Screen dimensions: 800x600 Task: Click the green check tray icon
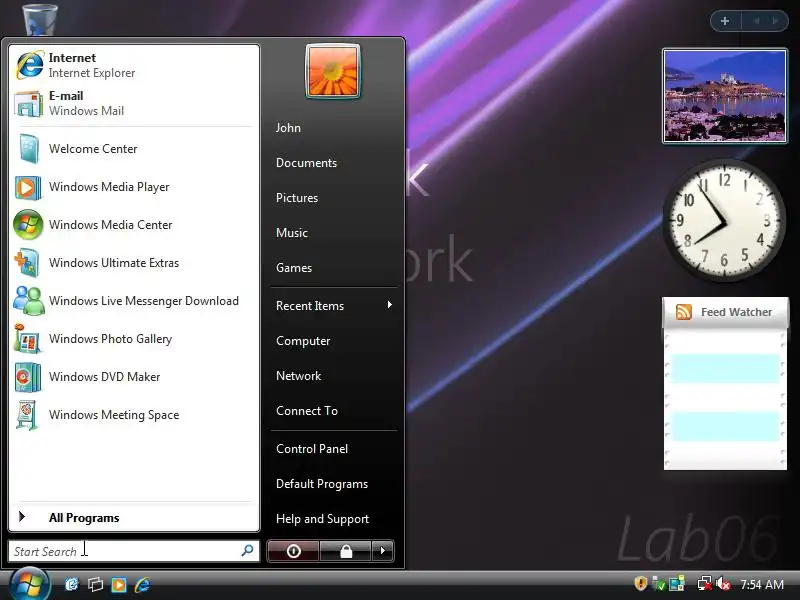click(658, 584)
